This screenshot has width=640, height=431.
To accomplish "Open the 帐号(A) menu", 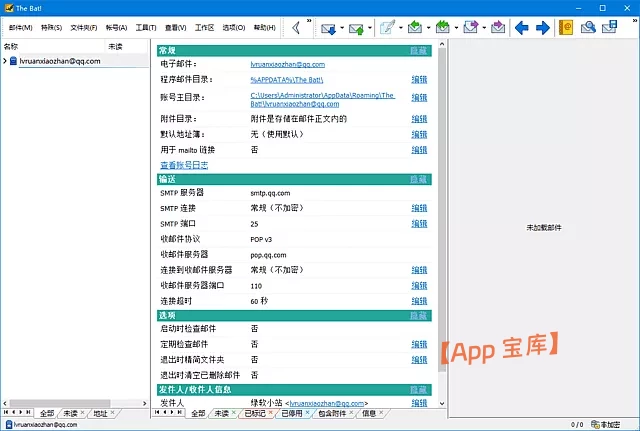I will point(115,28).
